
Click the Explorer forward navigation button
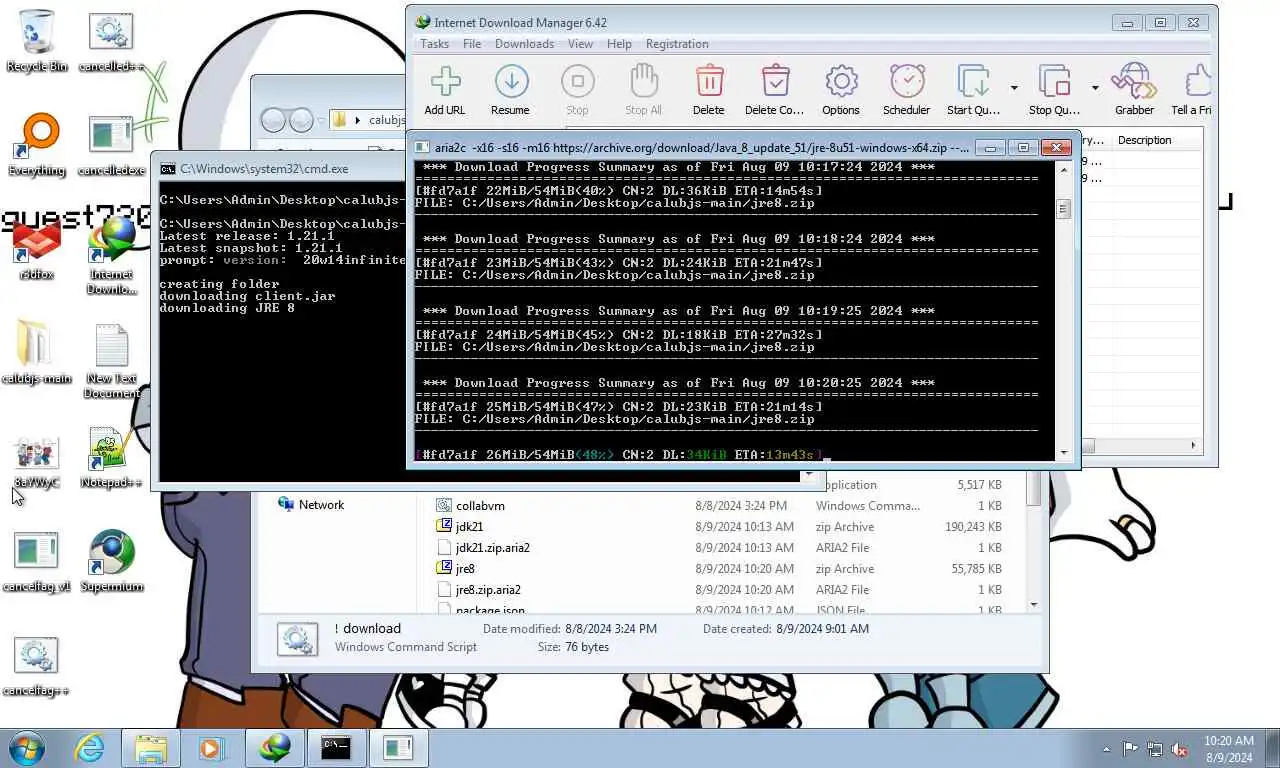[x=300, y=121]
